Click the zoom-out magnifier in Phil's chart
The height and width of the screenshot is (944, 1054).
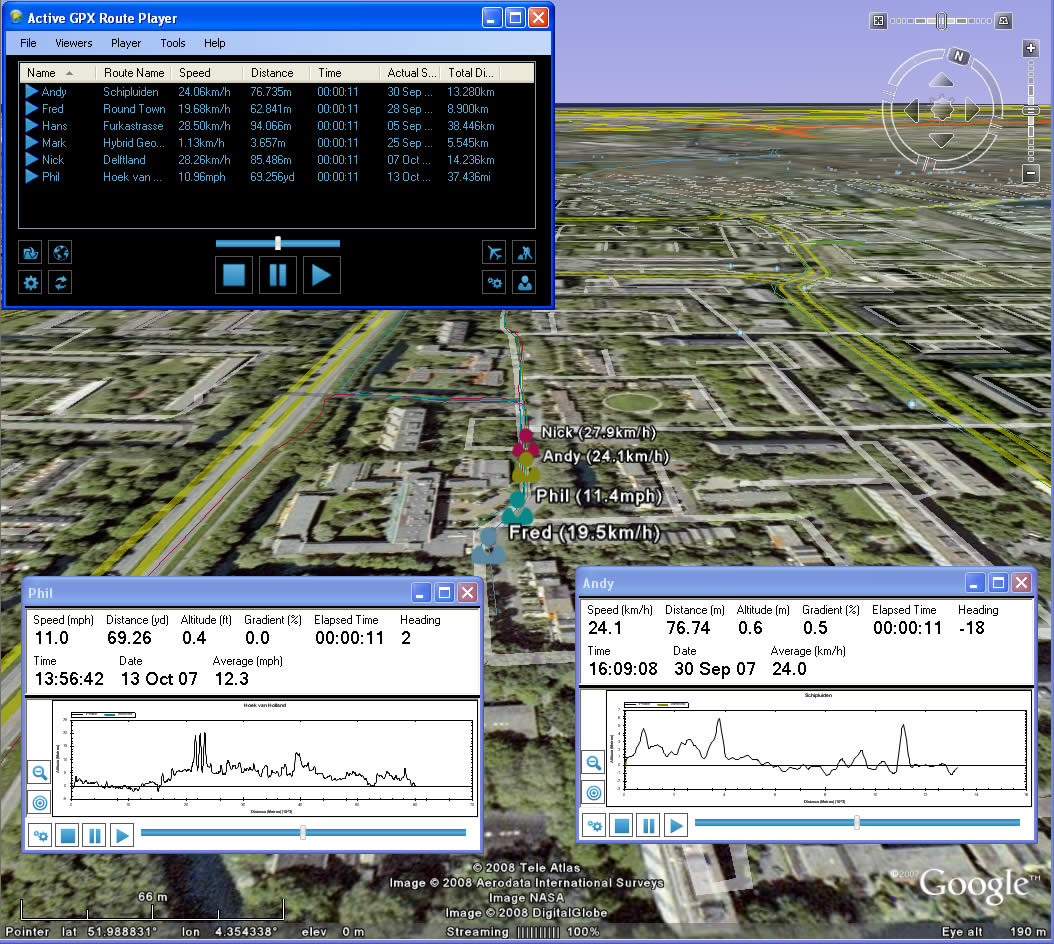click(39, 772)
